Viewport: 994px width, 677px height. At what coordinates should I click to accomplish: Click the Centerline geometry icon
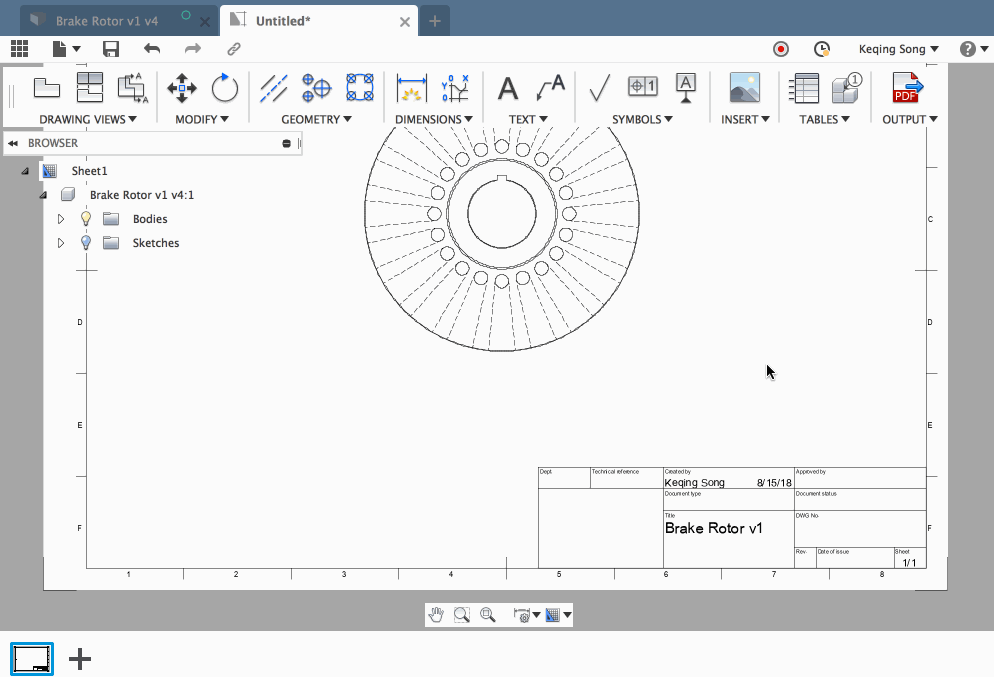coord(274,88)
